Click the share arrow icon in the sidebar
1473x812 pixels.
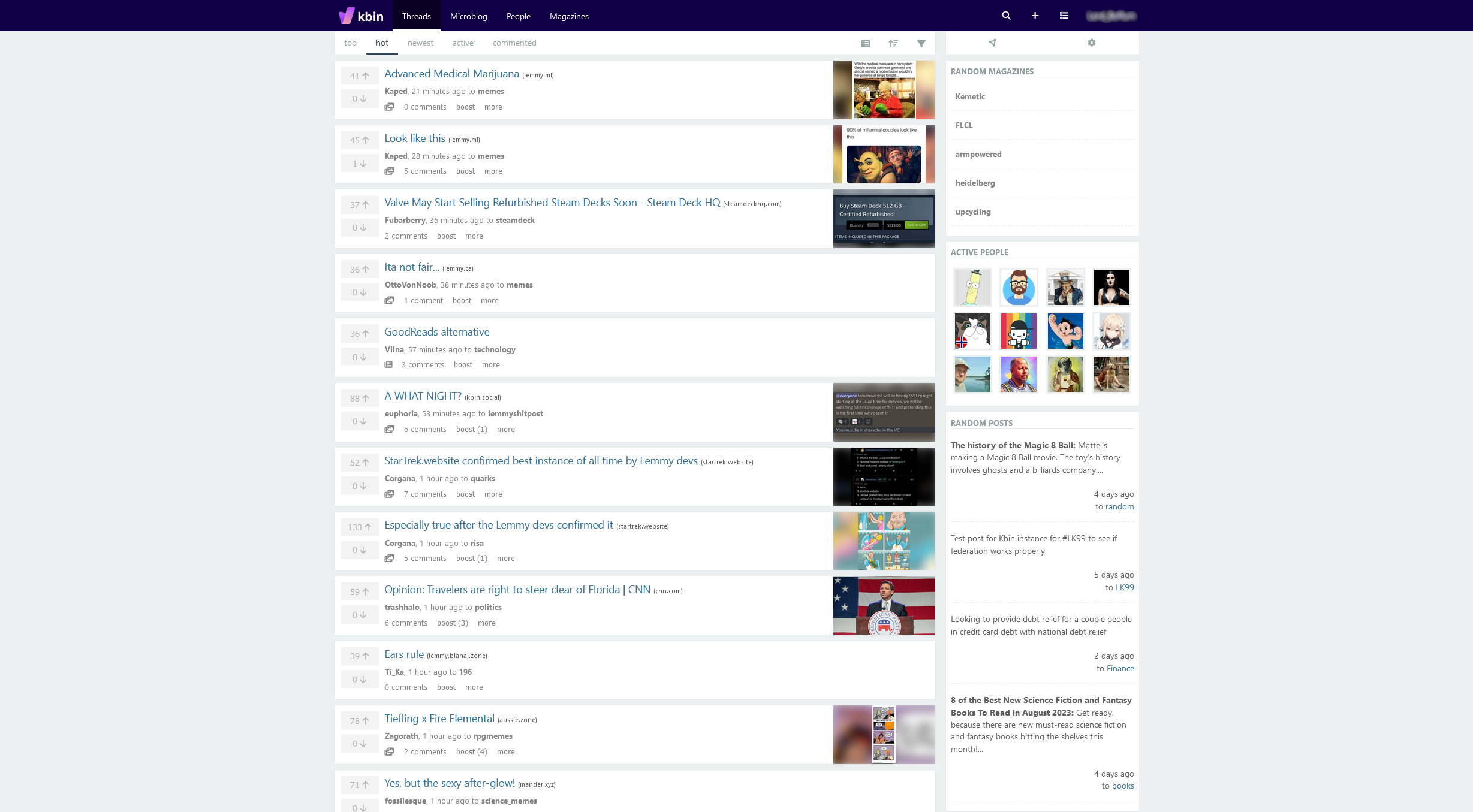click(x=992, y=43)
